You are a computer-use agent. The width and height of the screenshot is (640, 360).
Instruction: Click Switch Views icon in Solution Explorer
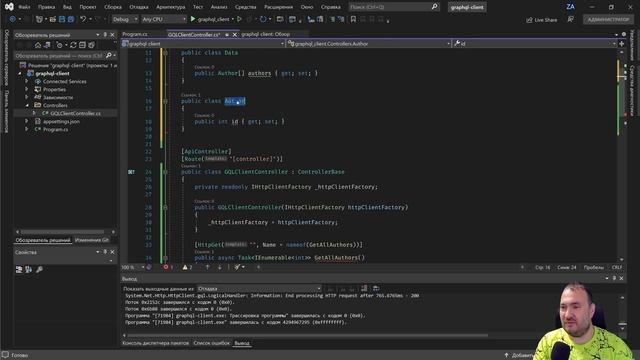(x=47, y=45)
